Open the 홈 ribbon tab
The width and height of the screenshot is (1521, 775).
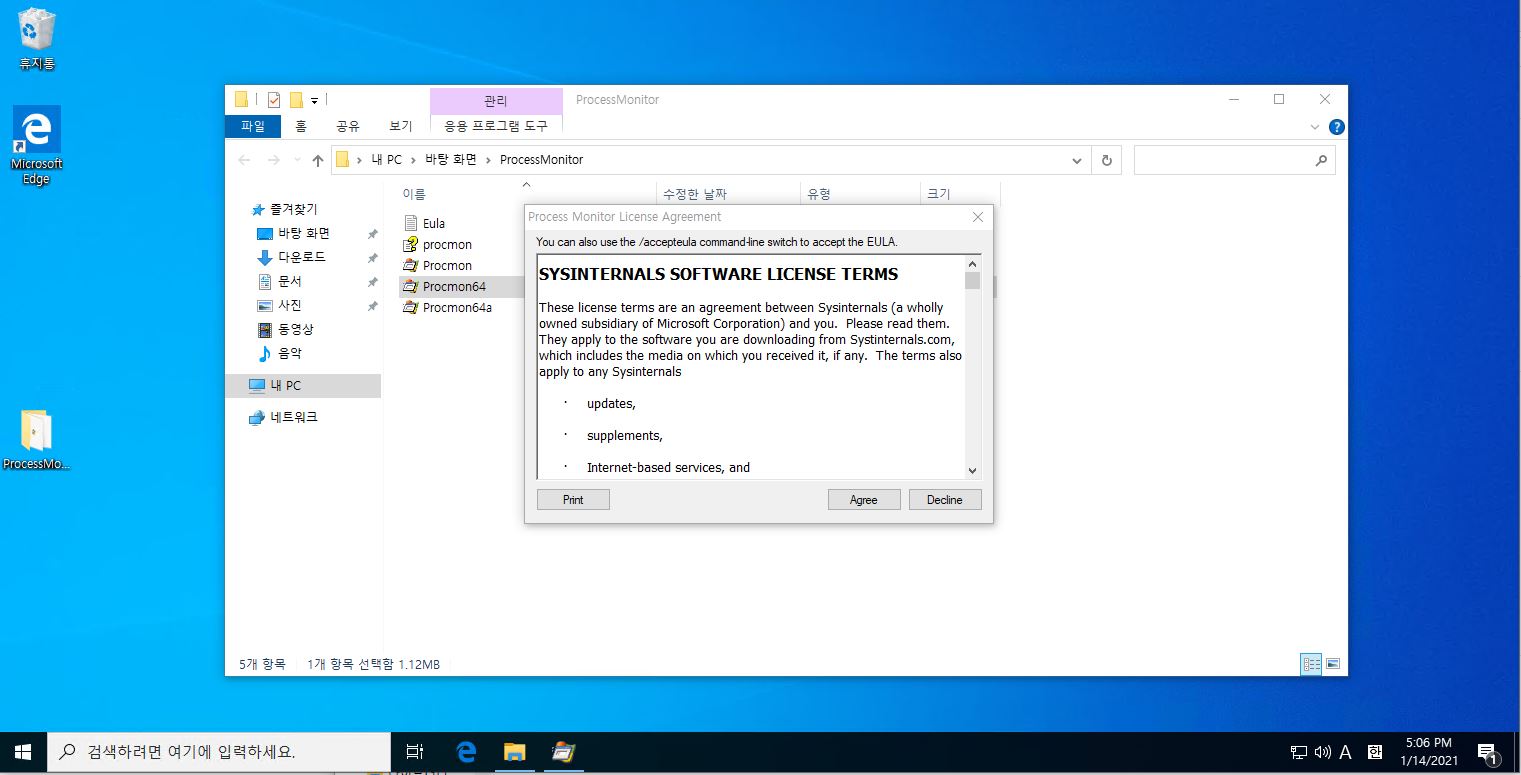(x=301, y=126)
